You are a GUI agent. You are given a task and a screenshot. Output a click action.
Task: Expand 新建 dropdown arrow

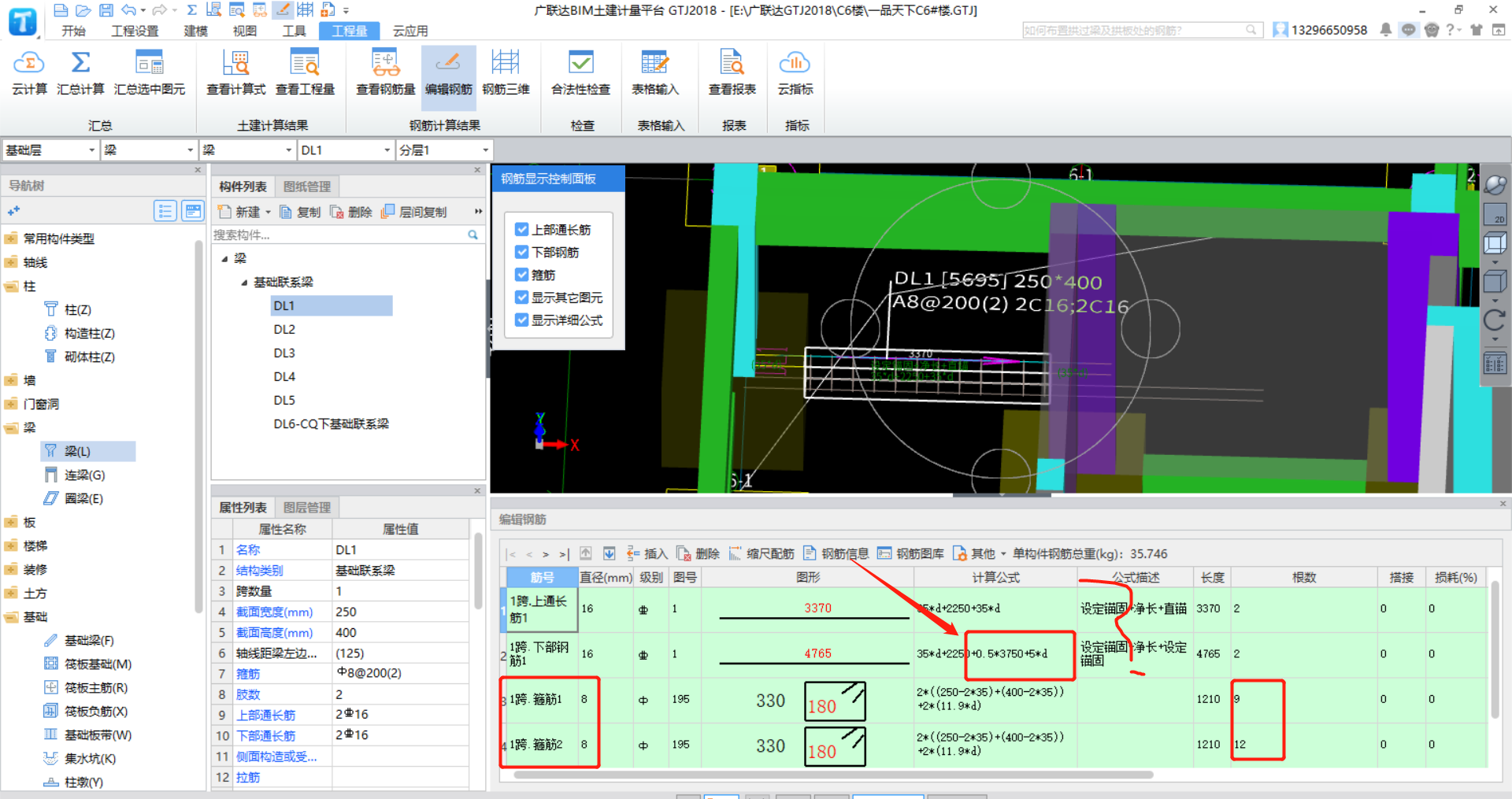click(268, 212)
